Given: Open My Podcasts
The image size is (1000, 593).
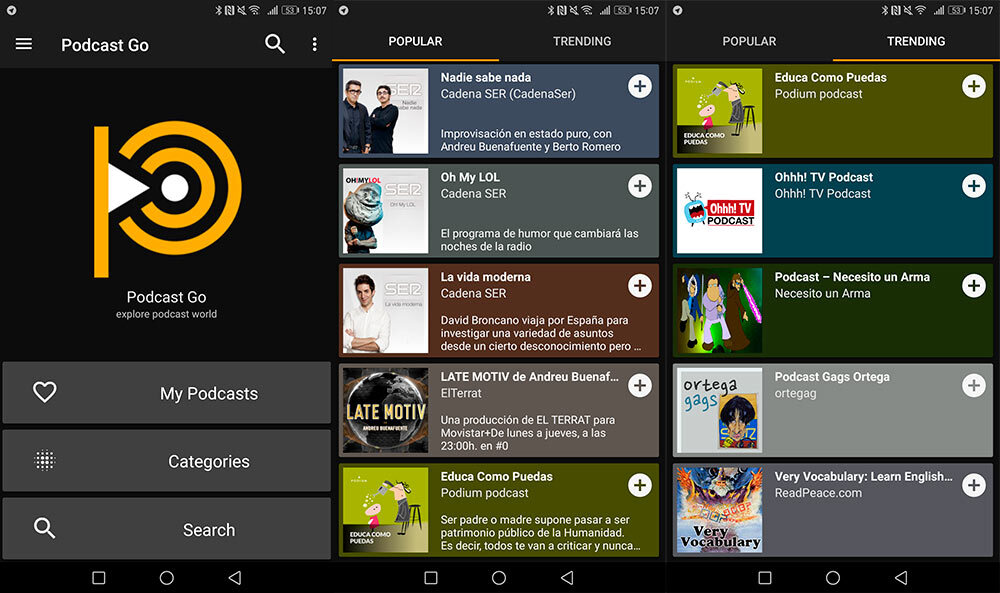Looking at the screenshot, I should [166, 393].
